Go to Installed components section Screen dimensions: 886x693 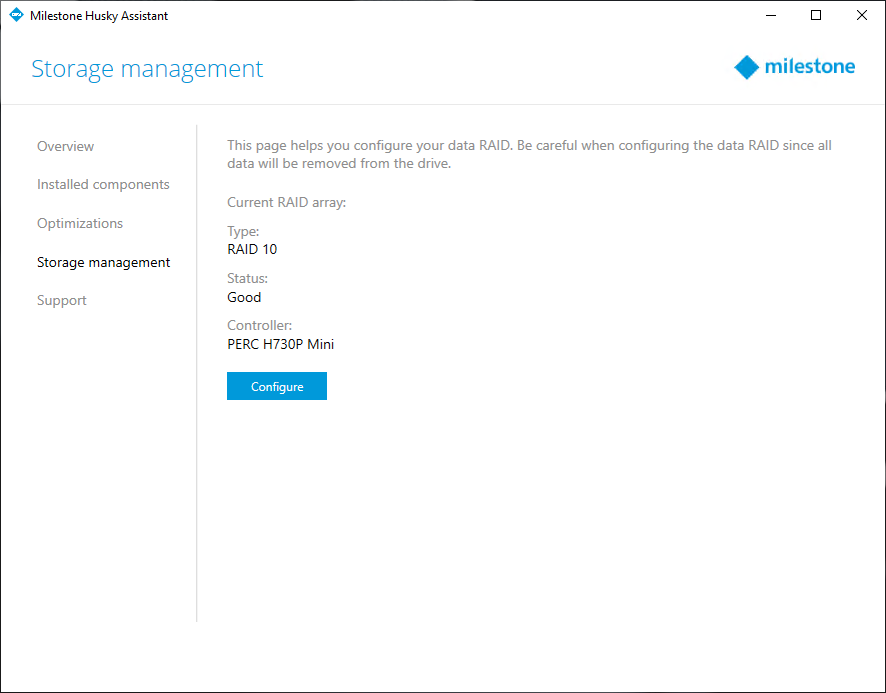click(103, 185)
